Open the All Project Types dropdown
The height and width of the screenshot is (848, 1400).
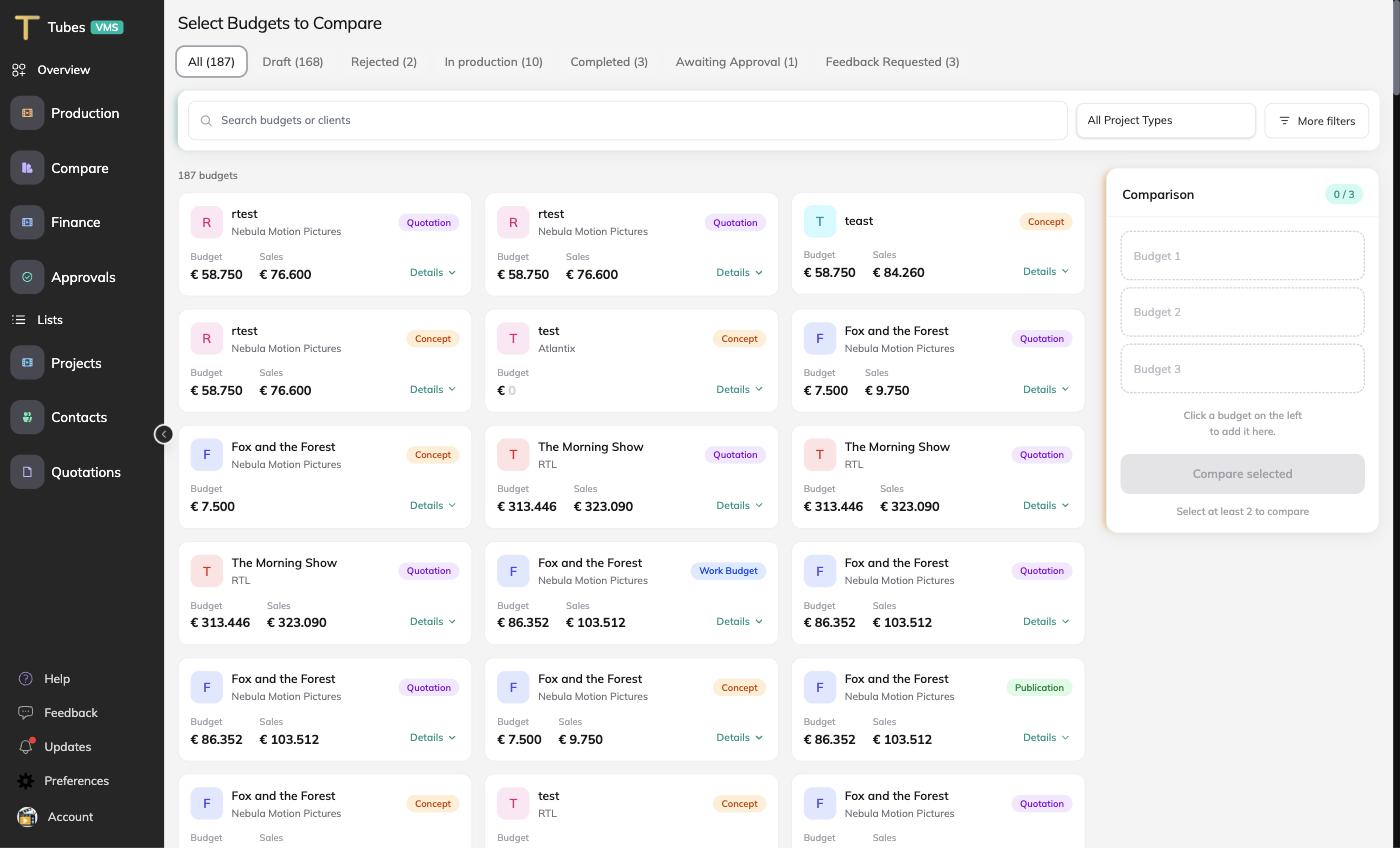[x=1166, y=120]
